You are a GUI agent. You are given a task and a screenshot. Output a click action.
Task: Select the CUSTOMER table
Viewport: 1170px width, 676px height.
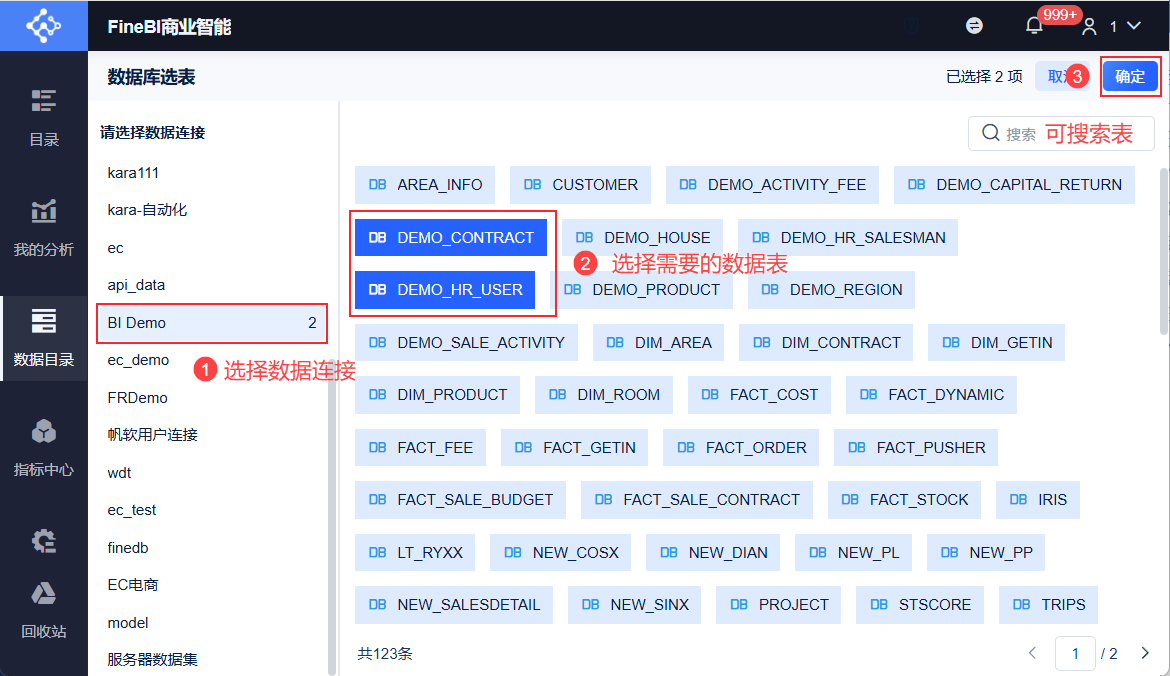click(x=580, y=184)
